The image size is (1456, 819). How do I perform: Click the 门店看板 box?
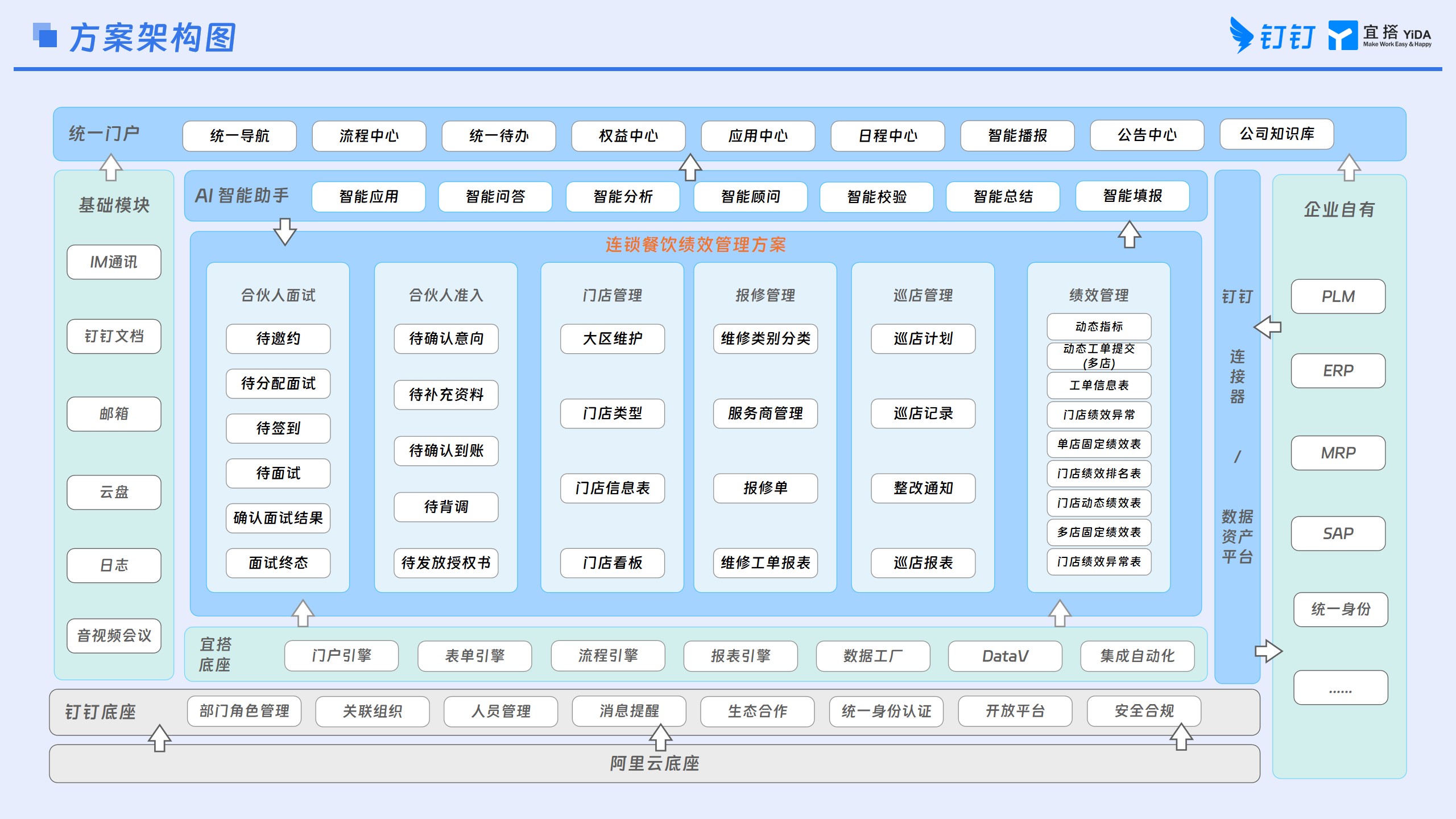(613, 563)
